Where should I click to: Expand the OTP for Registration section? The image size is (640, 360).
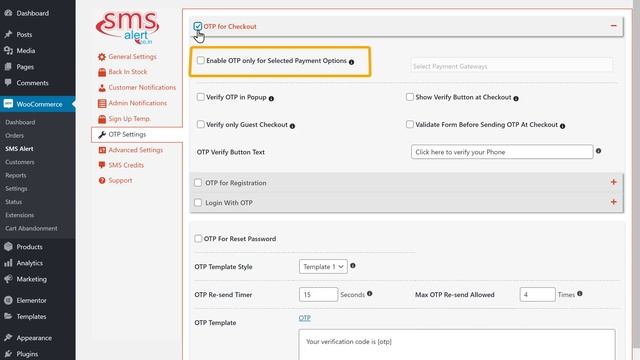pyautogui.click(x=613, y=182)
